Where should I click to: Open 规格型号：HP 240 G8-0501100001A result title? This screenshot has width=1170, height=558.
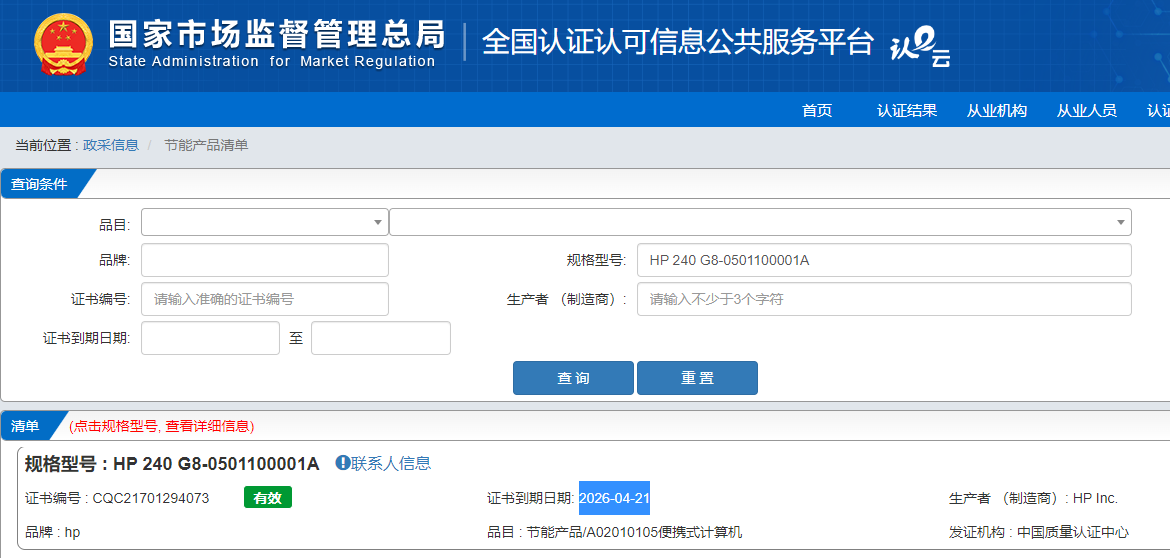172,463
